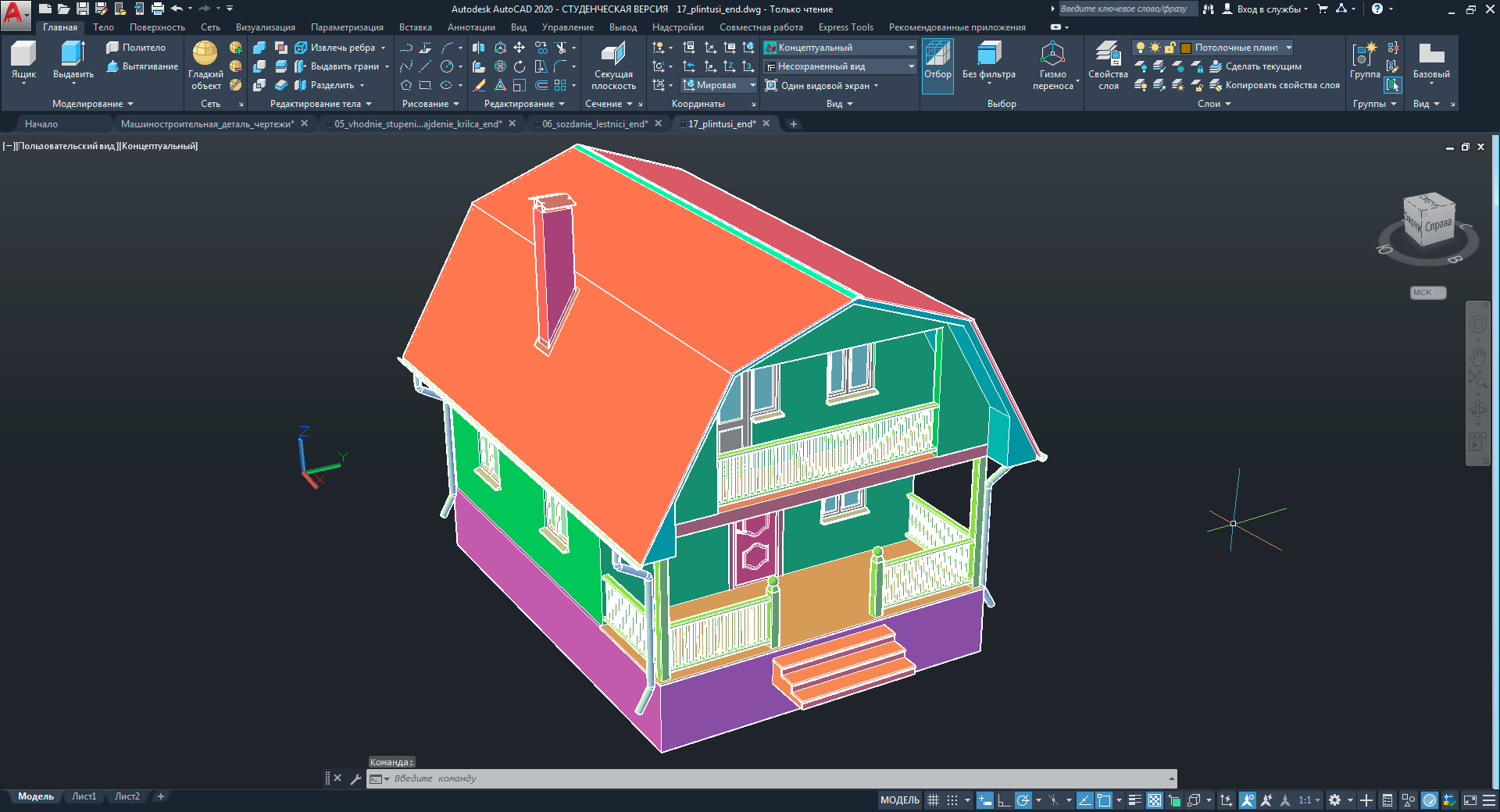Click the Group (Группа) icon
This screenshot has width=1500, height=812.
[x=1364, y=61]
